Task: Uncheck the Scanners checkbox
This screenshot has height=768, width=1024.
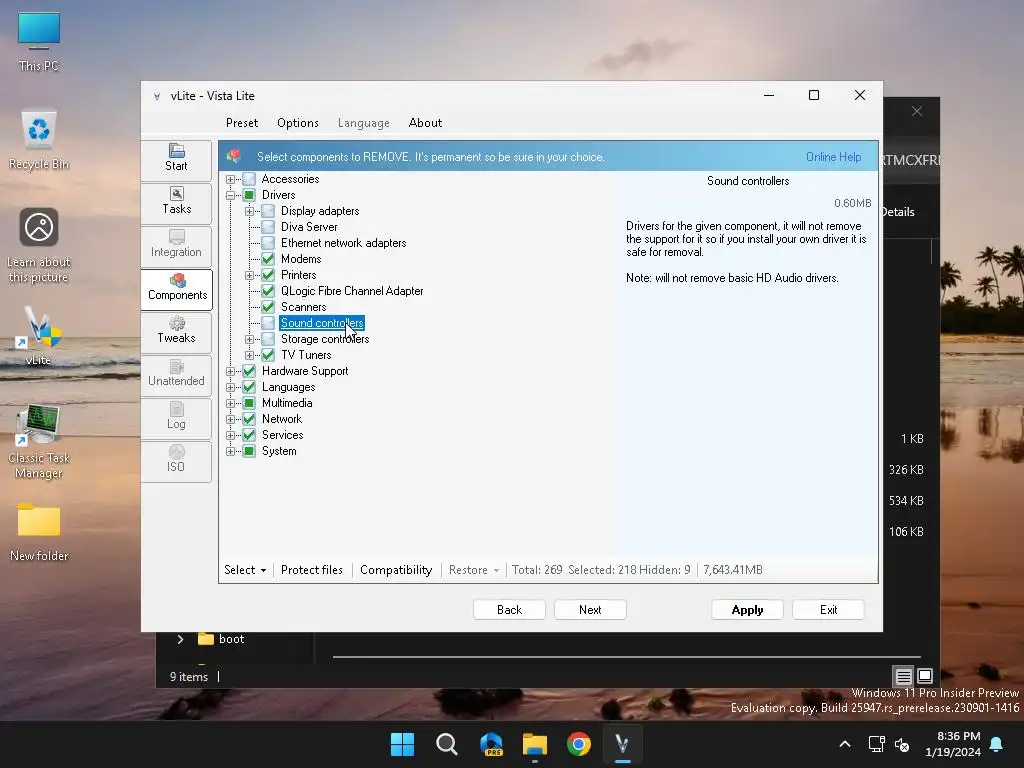Action: (x=268, y=307)
